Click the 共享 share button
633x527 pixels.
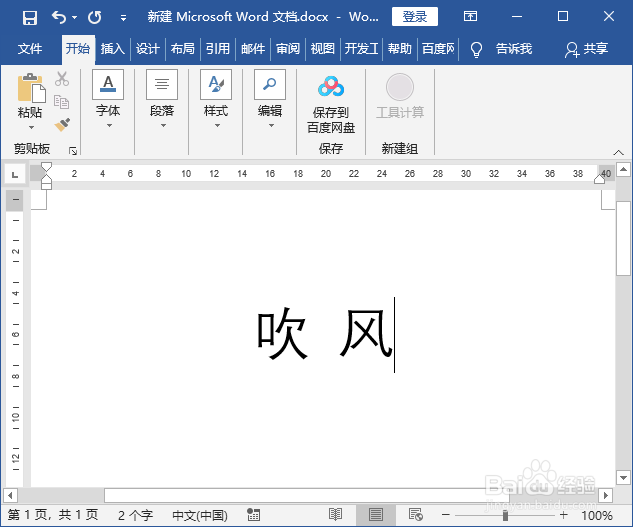click(x=586, y=49)
